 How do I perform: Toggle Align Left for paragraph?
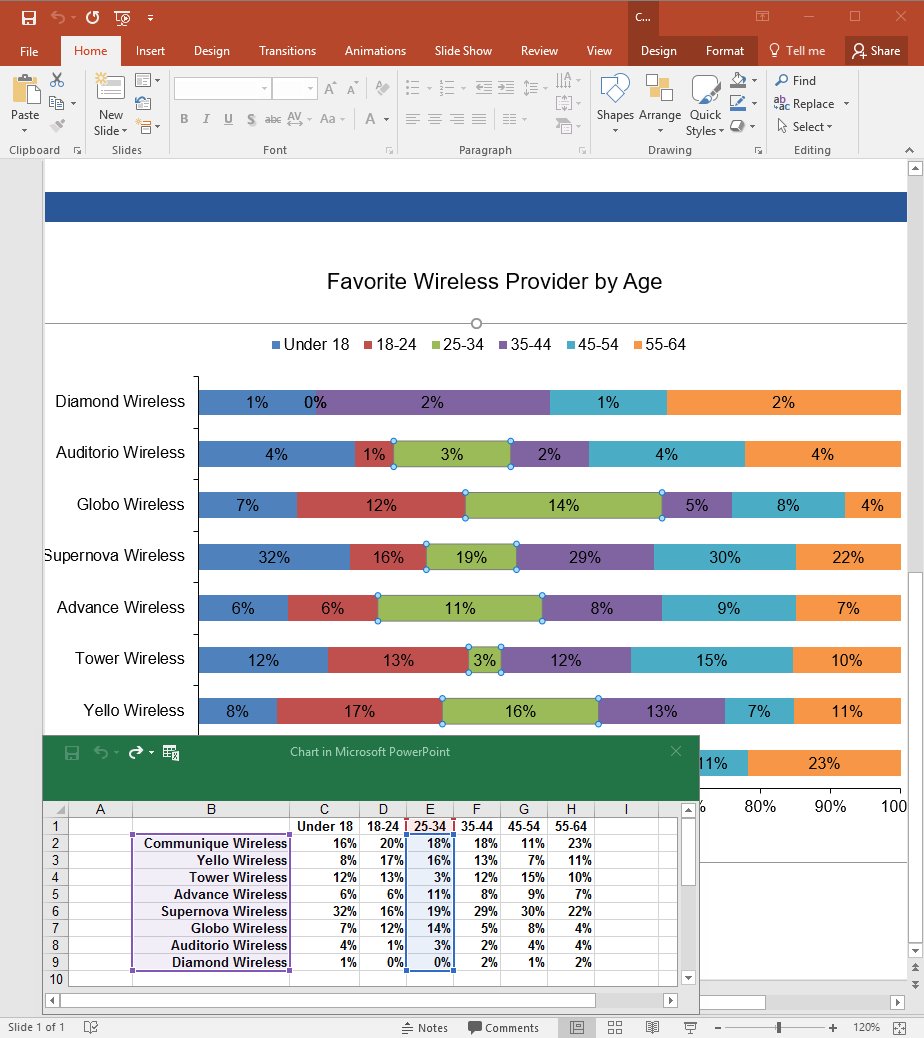point(413,119)
